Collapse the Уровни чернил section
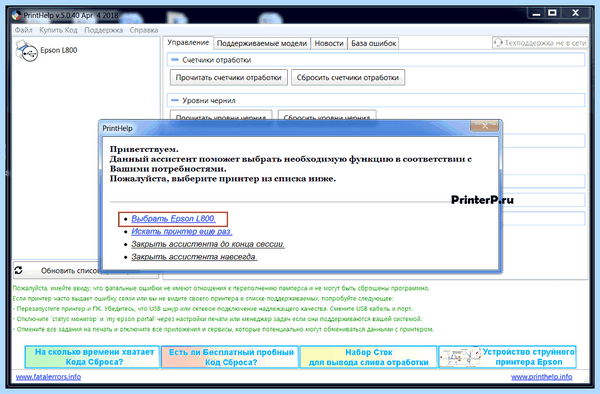The height and width of the screenshot is (394, 600). [175, 100]
